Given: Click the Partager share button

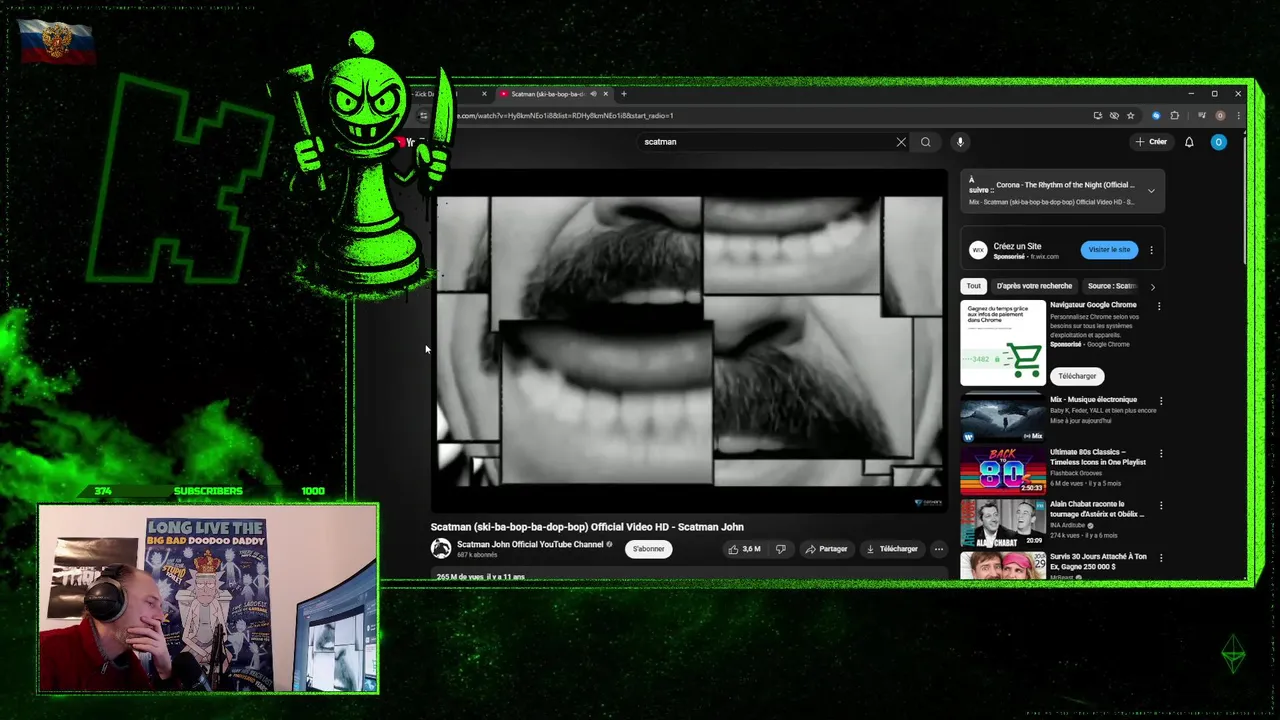Looking at the screenshot, I should [x=827, y=549].
